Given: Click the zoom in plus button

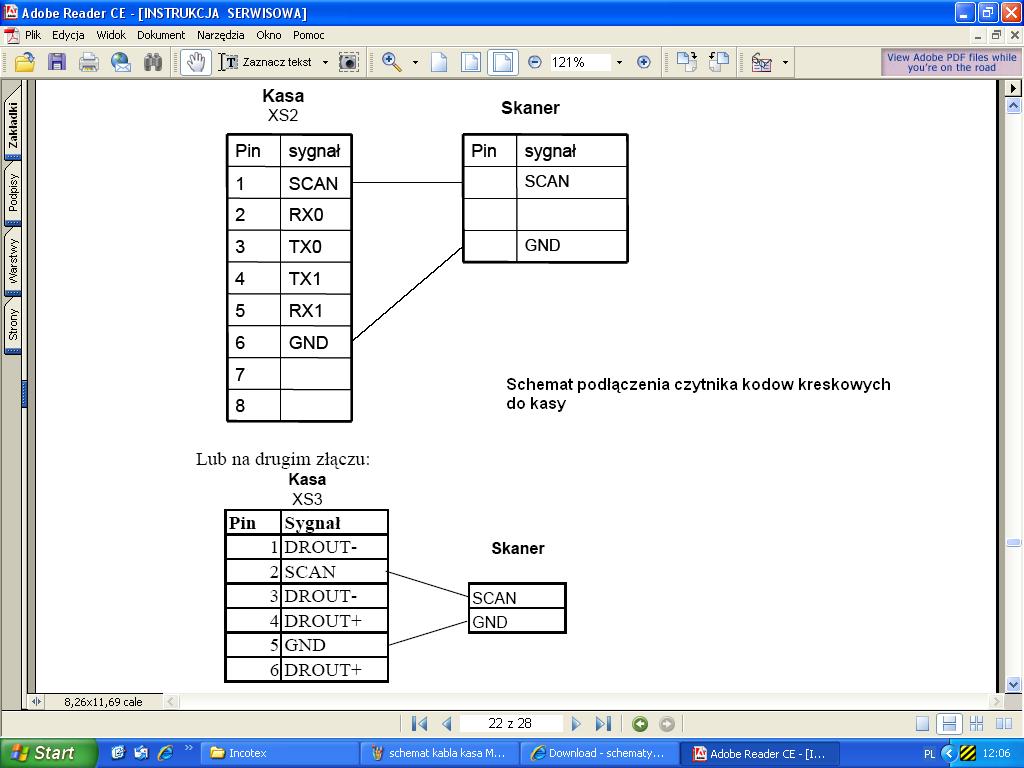Looking at the screenshot, I should tap(644, 62).
